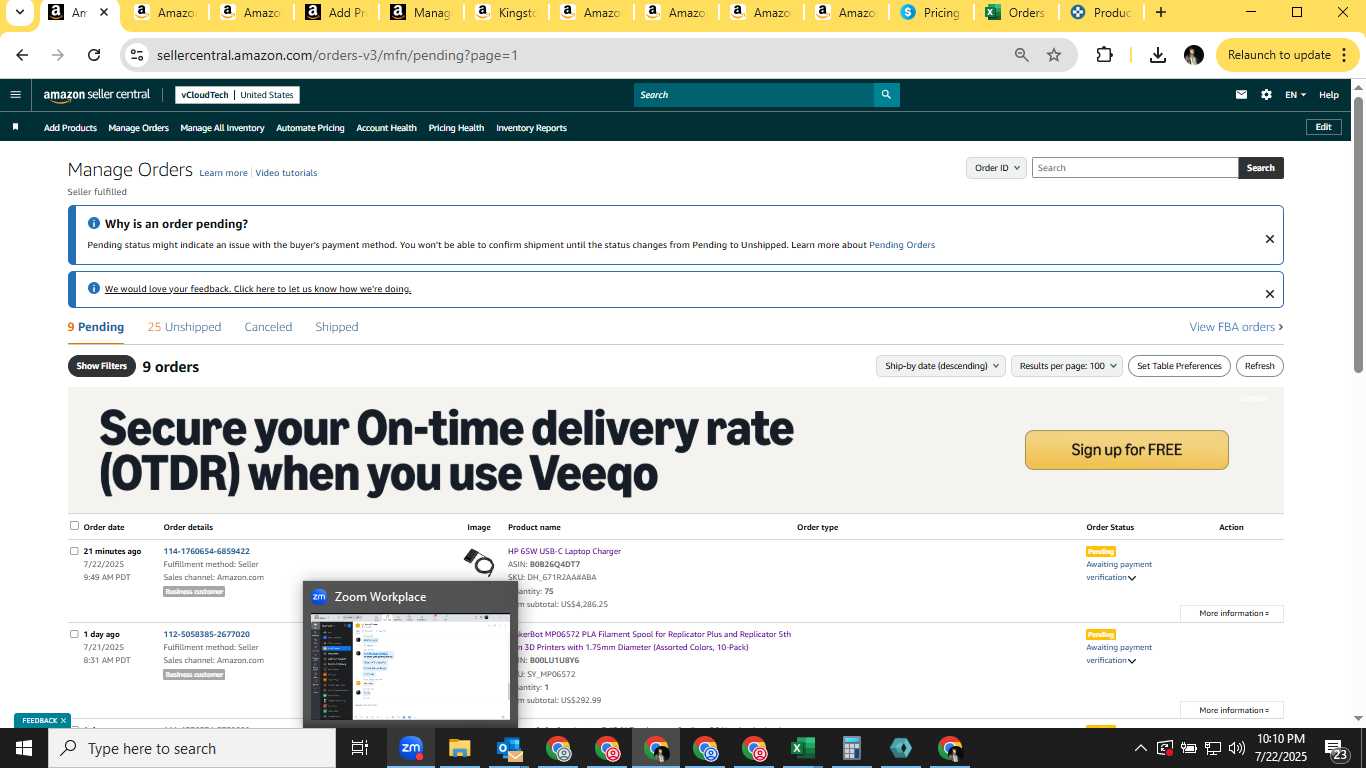This screenshot has height=768, width=1366.
Task: Reload the current browser page
Action: click(x=94, y=55)
